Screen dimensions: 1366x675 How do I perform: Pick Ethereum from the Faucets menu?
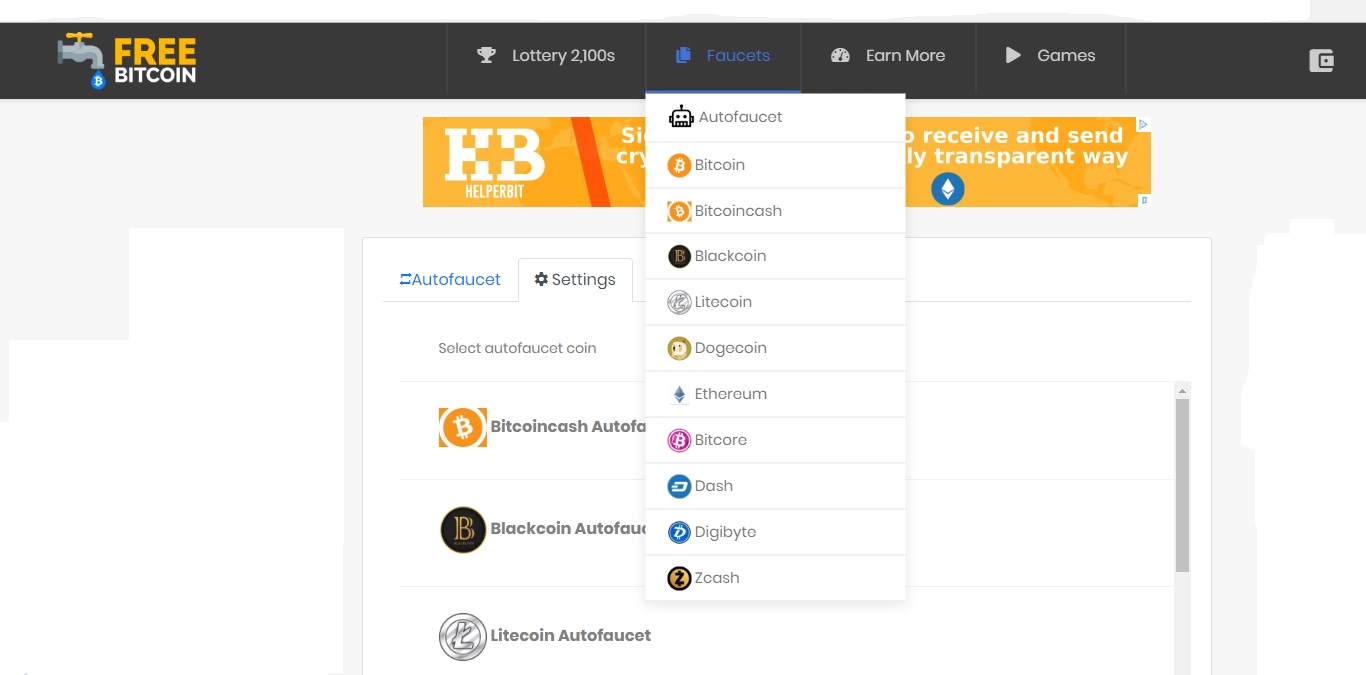(775, 394)
